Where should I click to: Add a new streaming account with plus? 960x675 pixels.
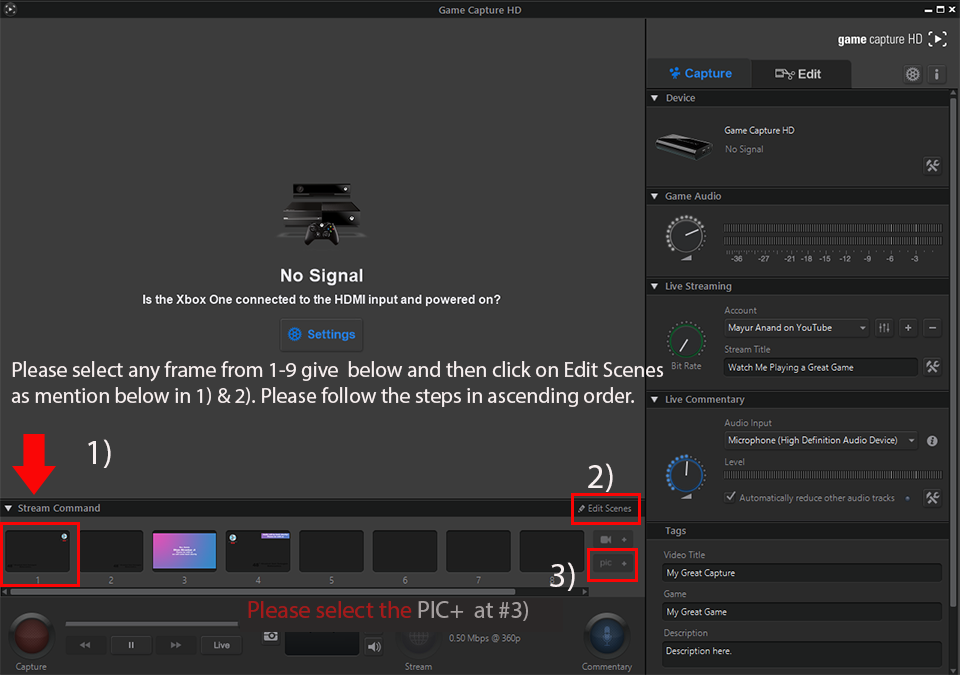[908, 328]
